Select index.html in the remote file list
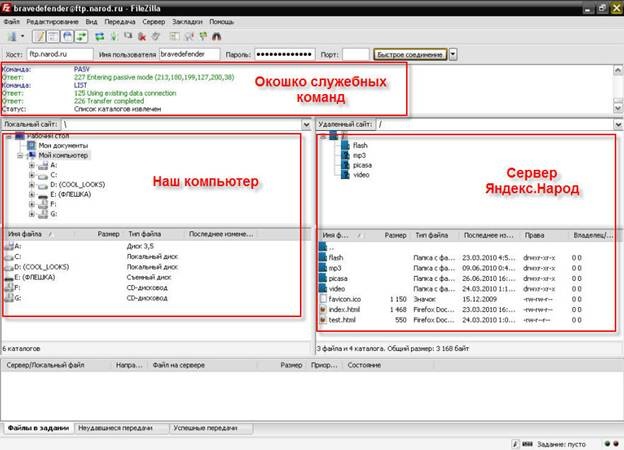Image resolution: width=624 pixels, height=450 pixels. 344,310
